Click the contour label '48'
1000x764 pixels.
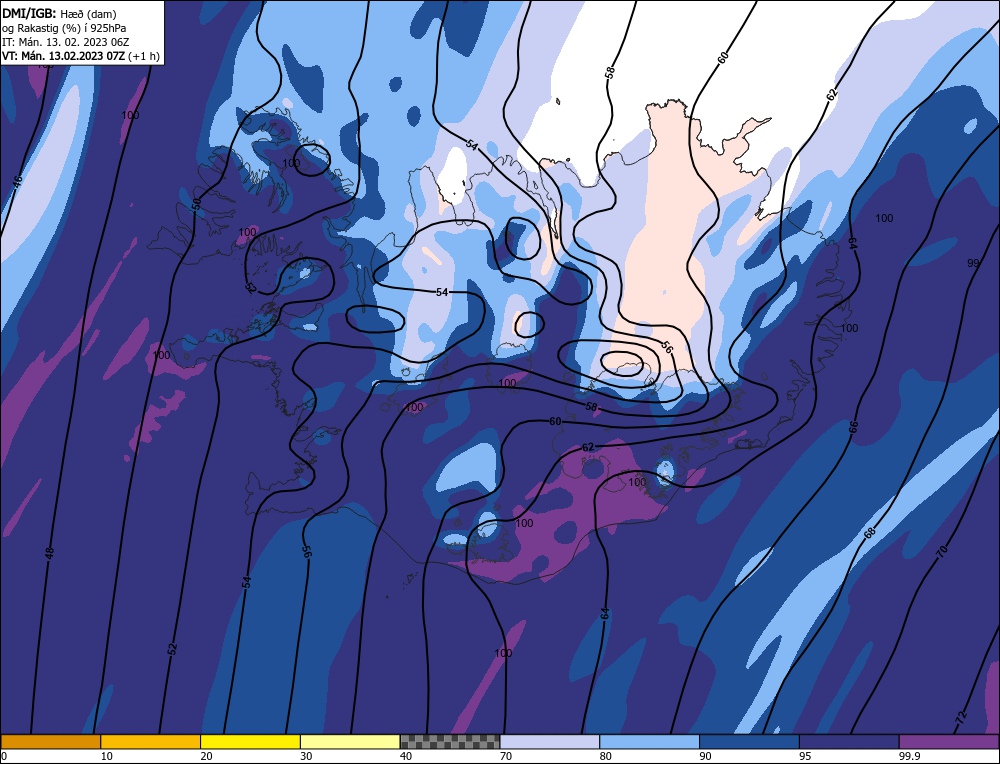(50, 553)
